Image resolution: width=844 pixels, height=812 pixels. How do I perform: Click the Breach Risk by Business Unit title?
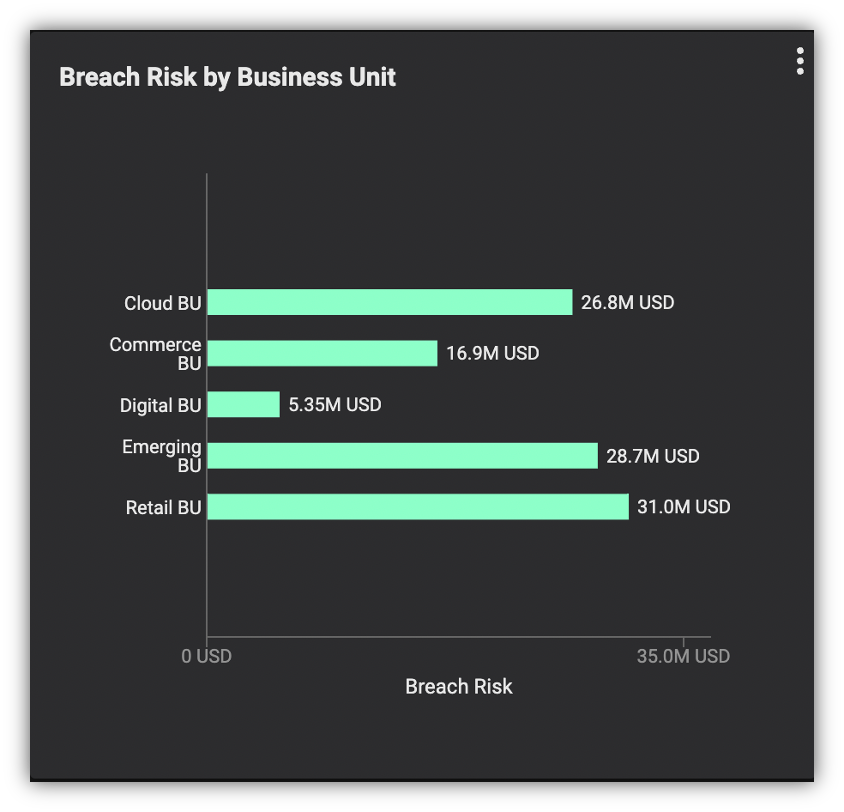pos(227,77)
